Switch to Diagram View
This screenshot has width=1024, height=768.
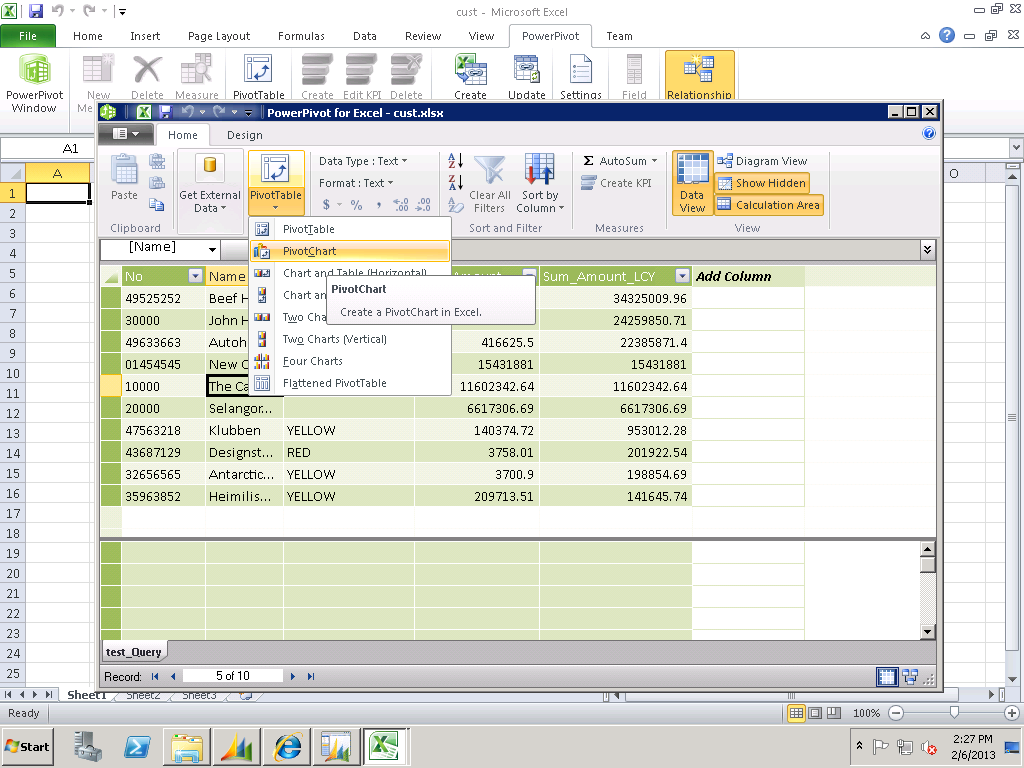762,161
